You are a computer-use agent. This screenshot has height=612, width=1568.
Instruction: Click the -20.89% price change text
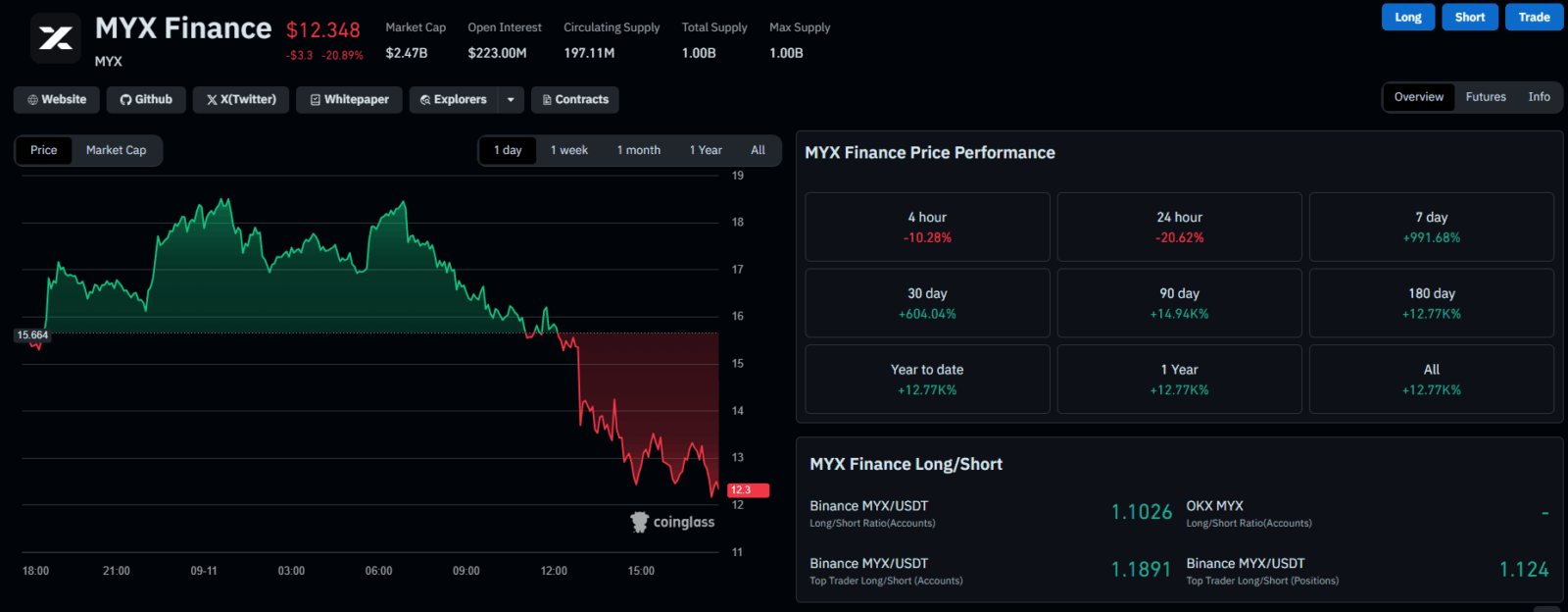click(342, 56)
